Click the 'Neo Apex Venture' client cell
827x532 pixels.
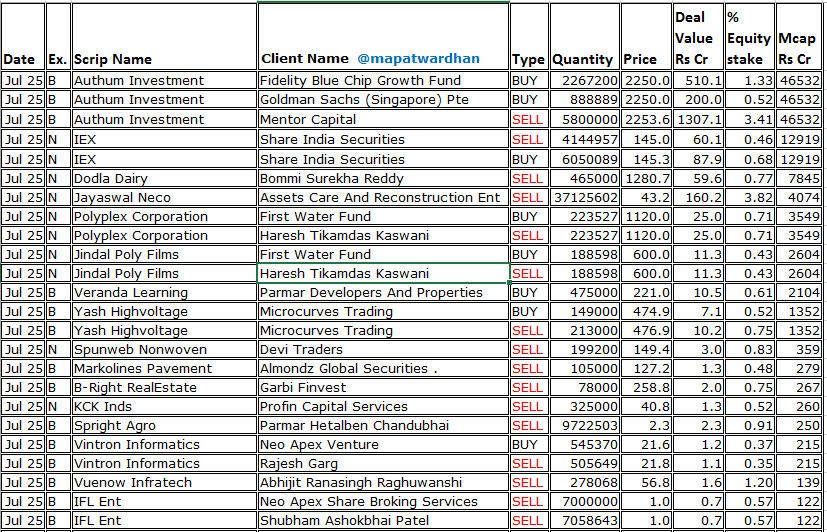383,444
